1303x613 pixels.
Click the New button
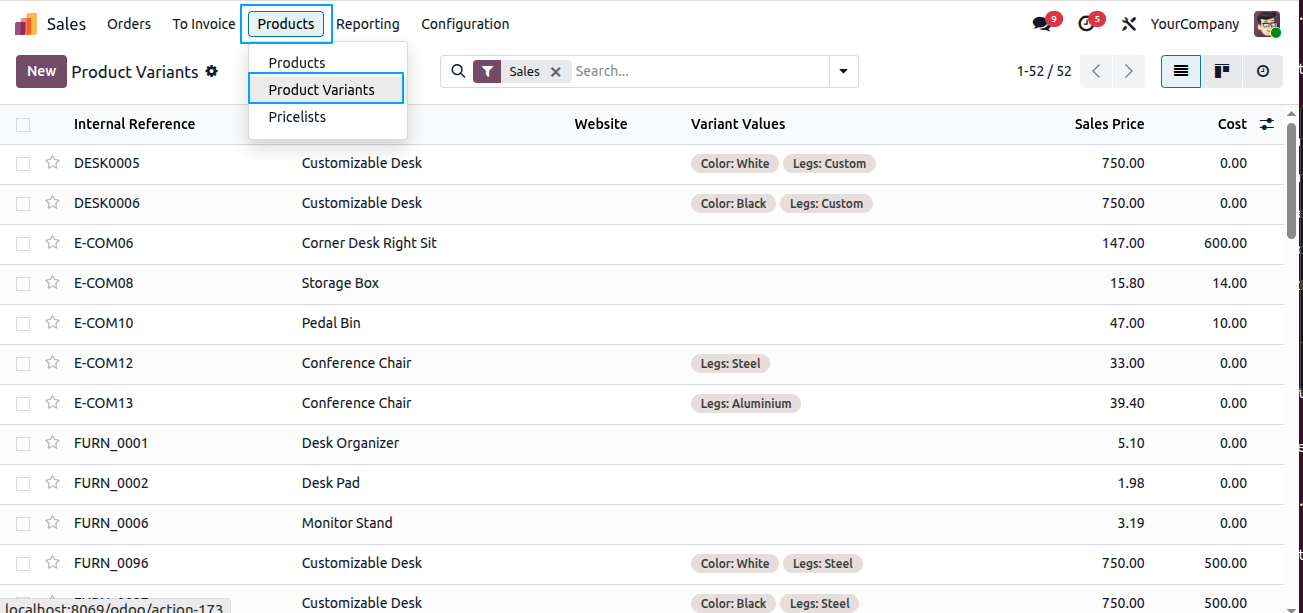41,71
